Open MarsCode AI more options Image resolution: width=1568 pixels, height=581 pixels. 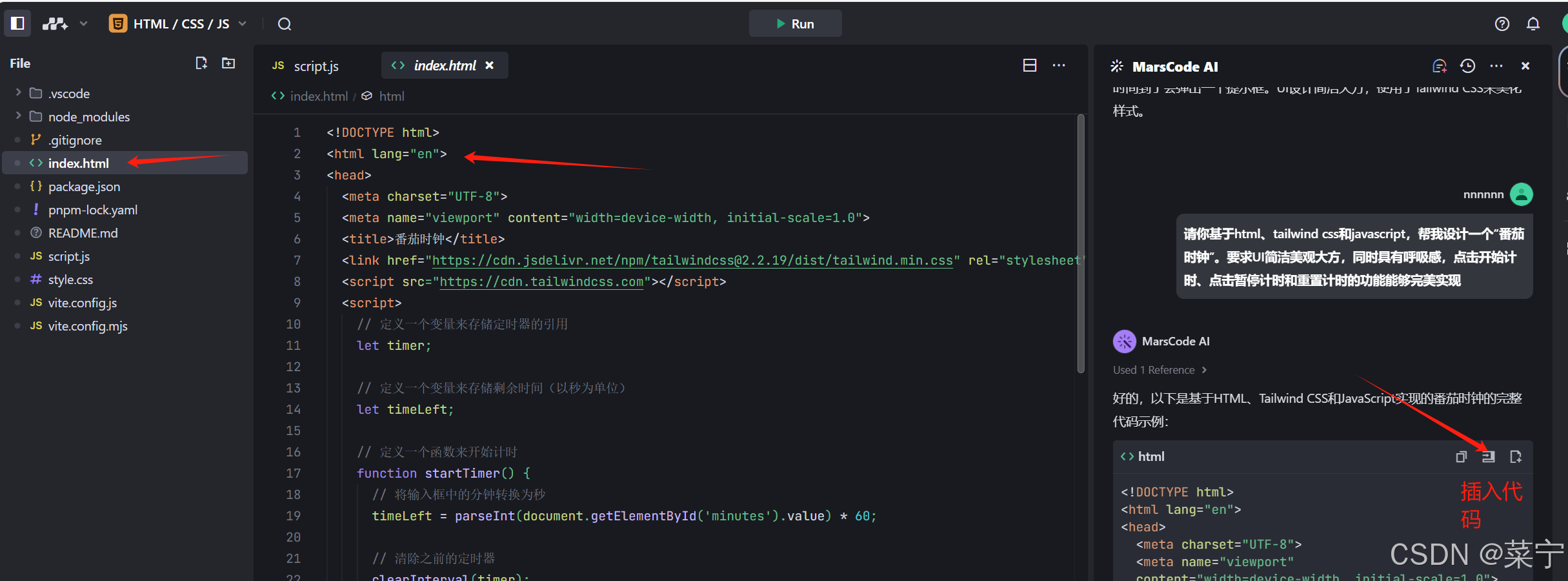(1496, 66)
